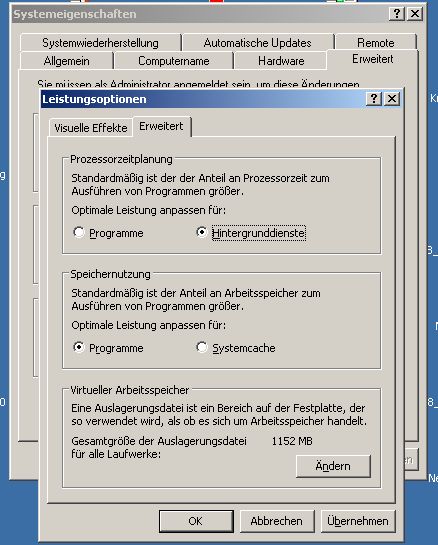This screenshot has width=438, height=545.
Task: Open the Hardware tab
Action: (281, 61)
